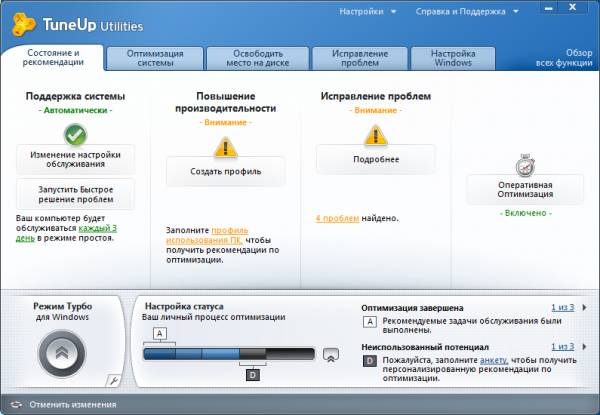Select the Состояние и рекомендации tab
Image resolution: width=600 pixels, height=415 pixels.
coord(53,58)
